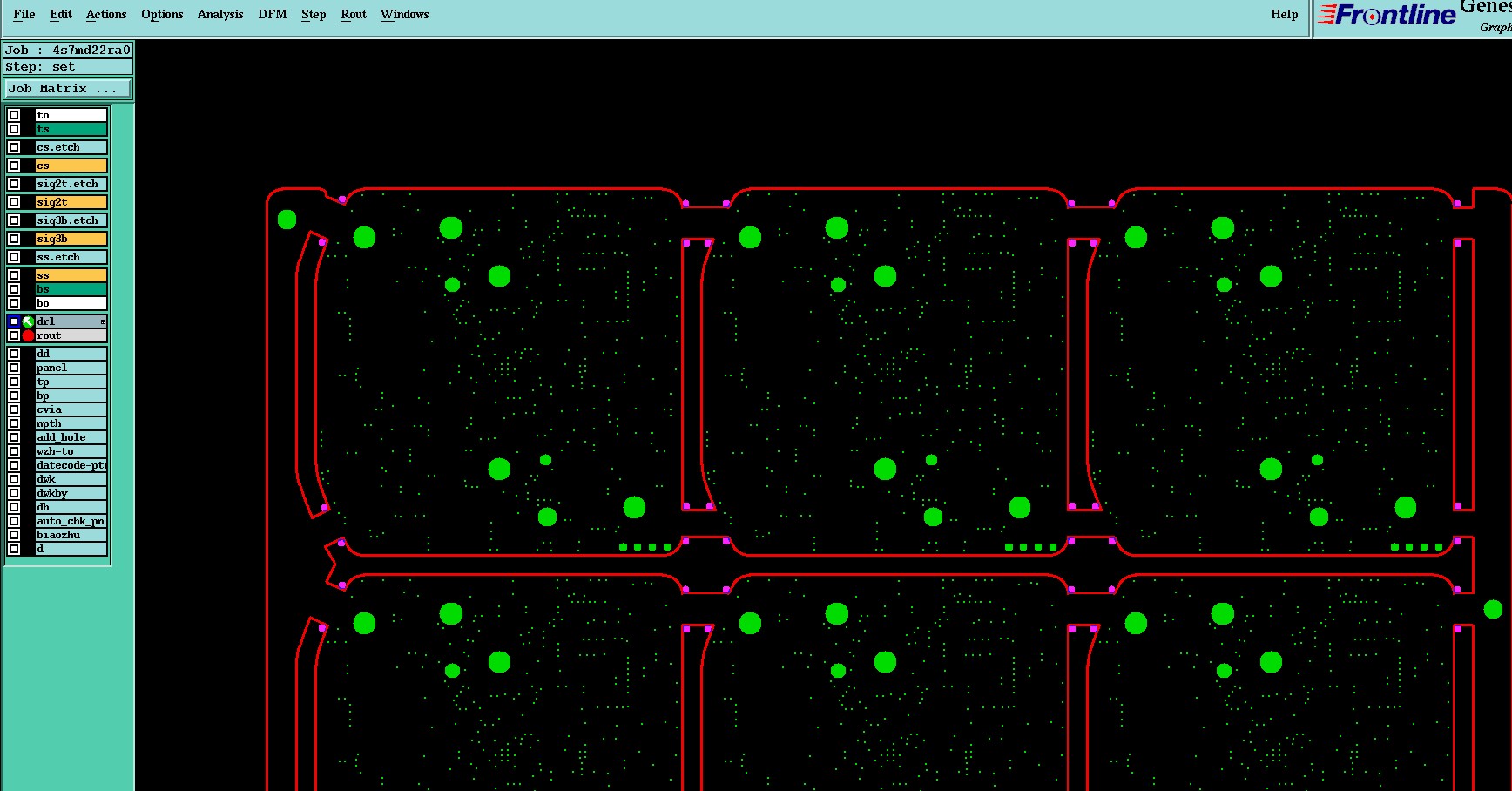Select the auto_chk_pn layer name
This screenshot has width=1512, height=791.
tap(71, 521)
